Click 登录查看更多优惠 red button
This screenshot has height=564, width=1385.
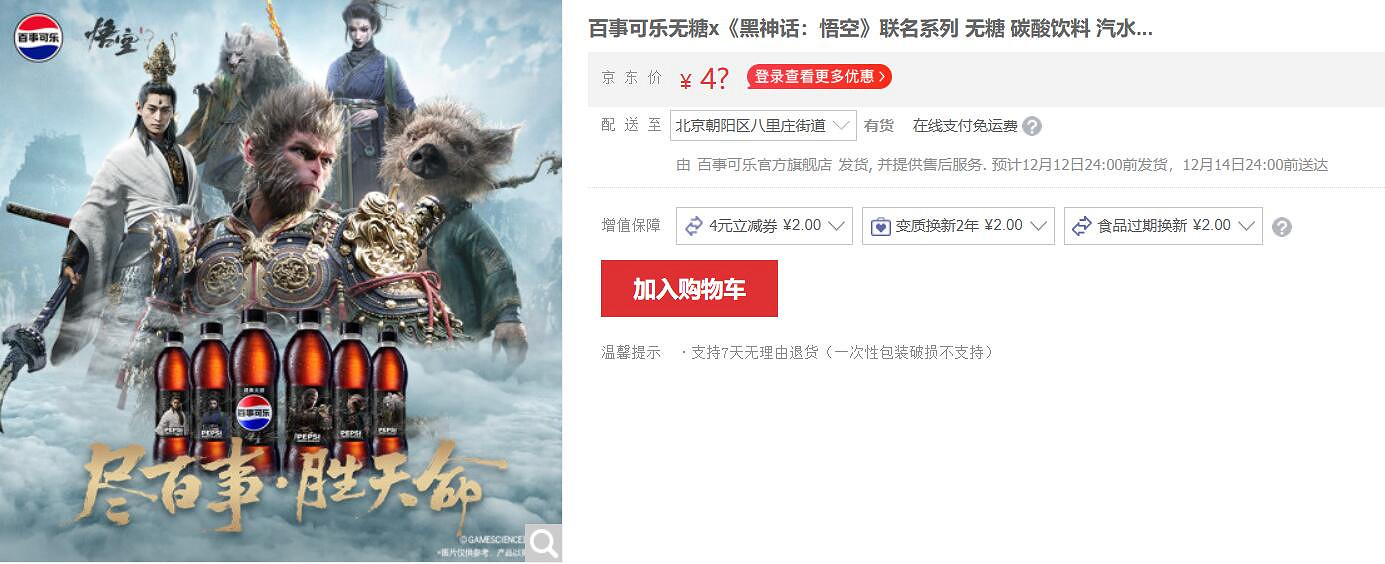[819, 77]
